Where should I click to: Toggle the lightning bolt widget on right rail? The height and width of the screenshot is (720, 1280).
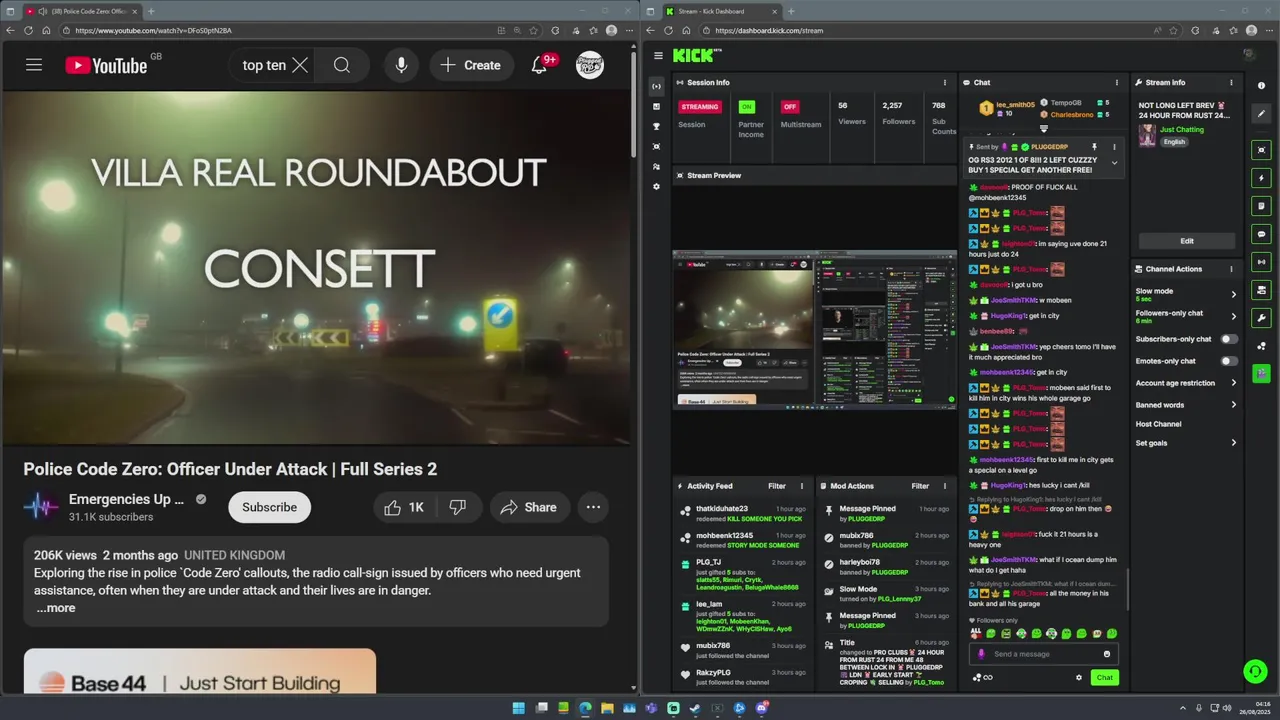pyautogui.click(x=1261, y=178)
